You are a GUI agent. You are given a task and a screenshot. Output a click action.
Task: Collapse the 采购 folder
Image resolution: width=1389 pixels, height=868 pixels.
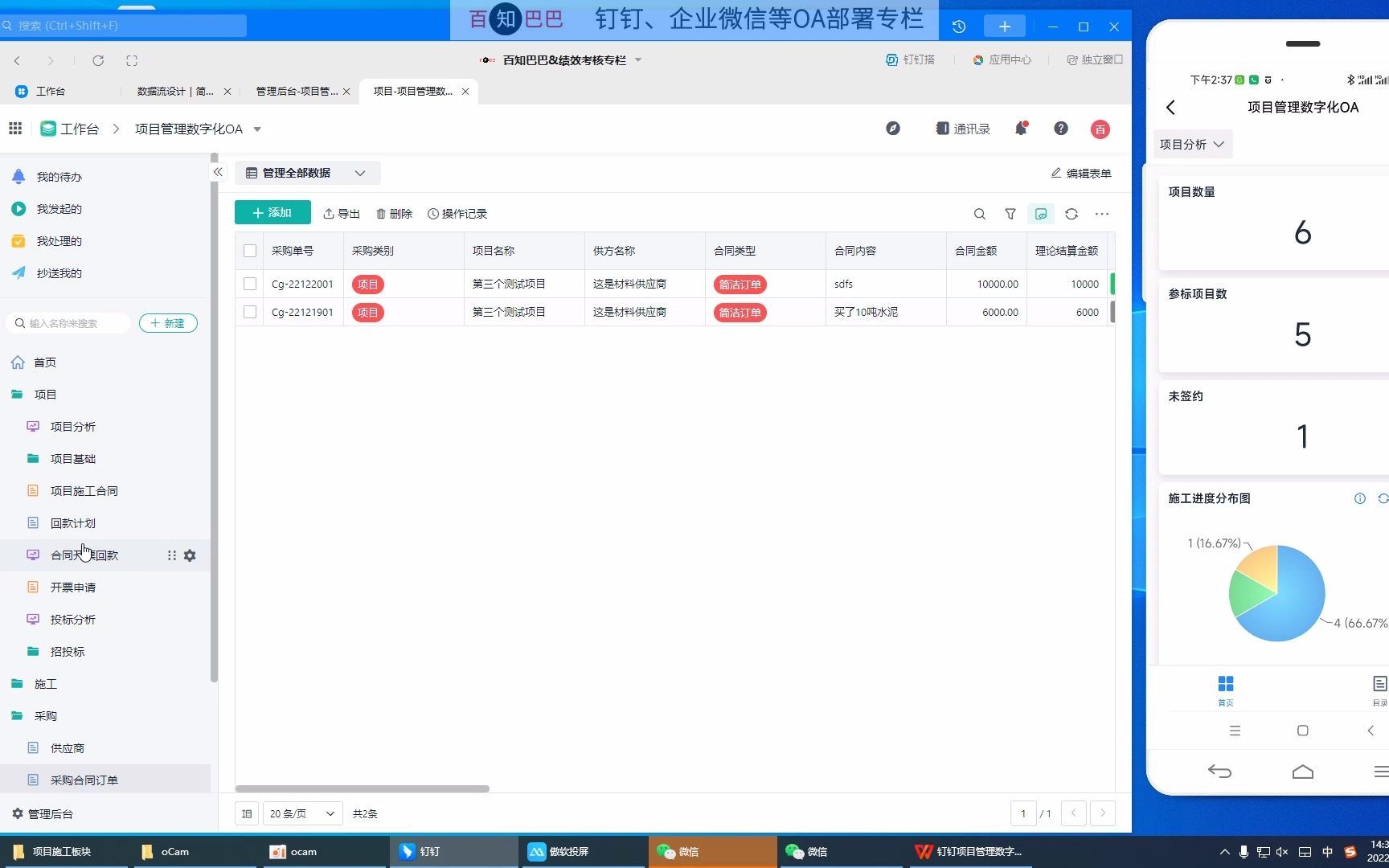tap(45, 716)
